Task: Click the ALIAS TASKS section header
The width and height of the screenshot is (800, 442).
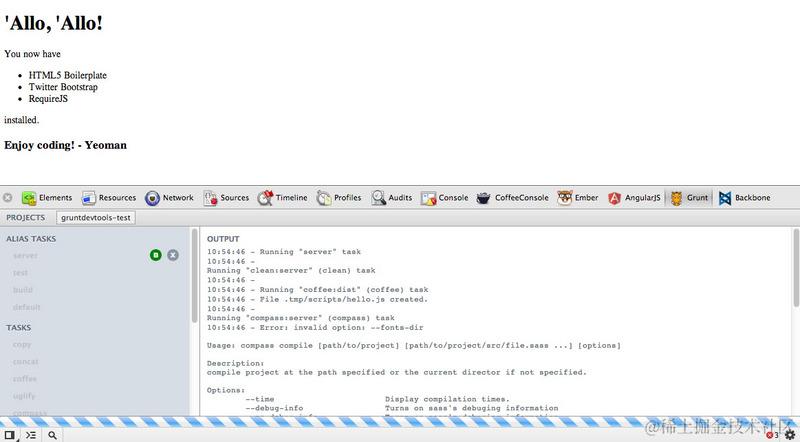Action: click(31, 239)
